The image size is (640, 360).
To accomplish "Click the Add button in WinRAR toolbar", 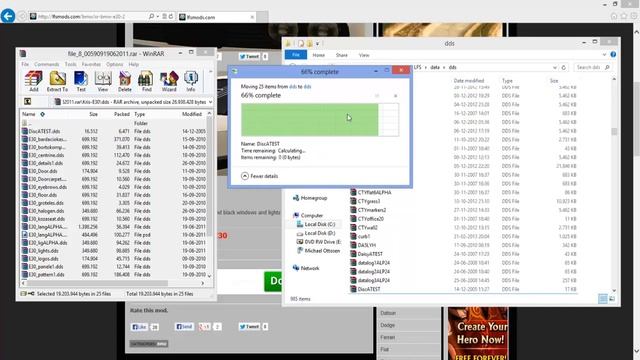I will (x=33, y=81).
